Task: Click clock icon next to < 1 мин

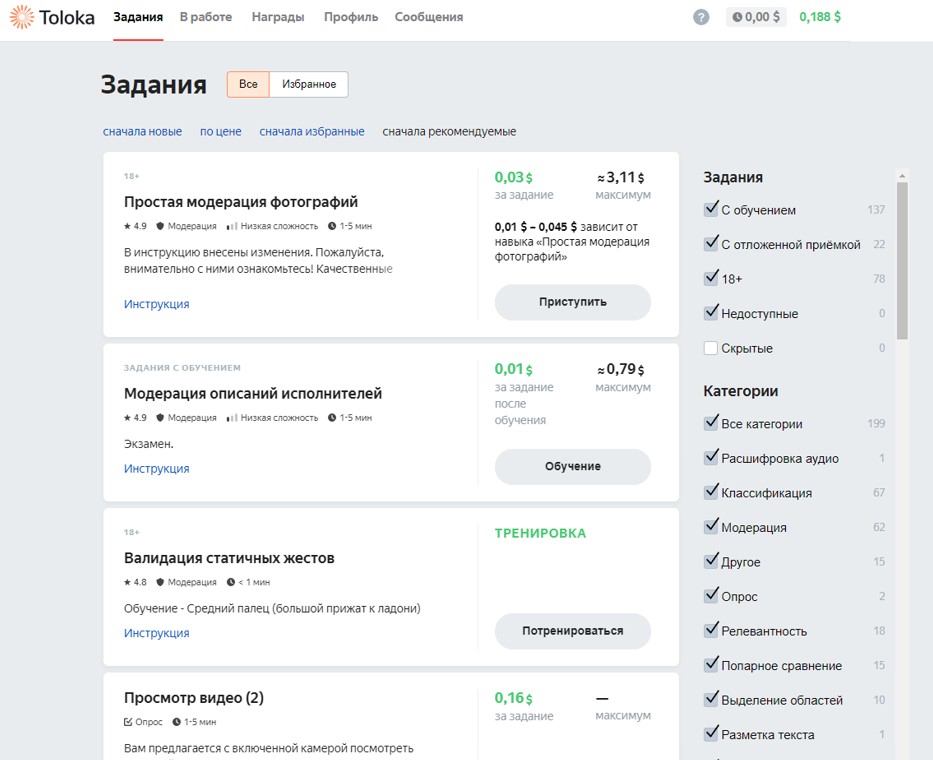Action: (x=231, y=582)
